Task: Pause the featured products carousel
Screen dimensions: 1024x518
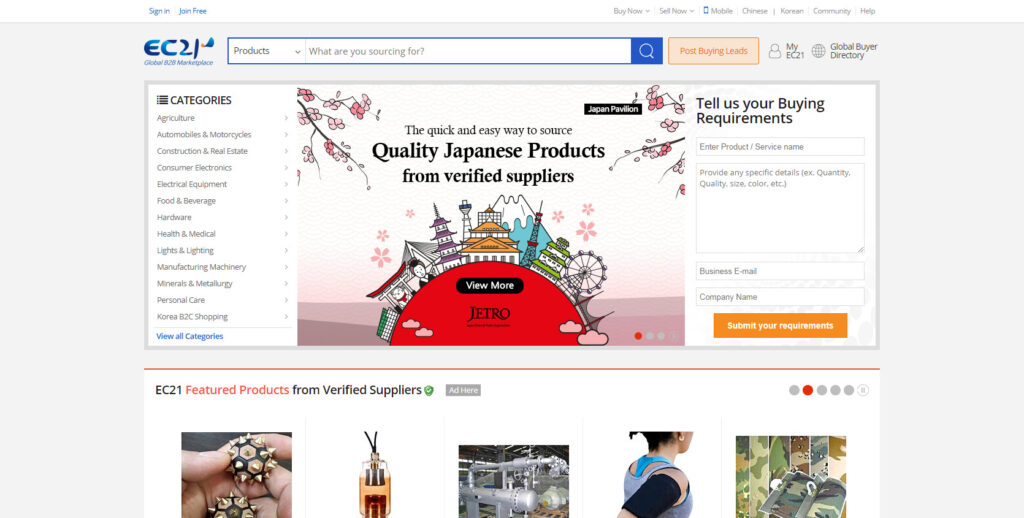Action: tap(863, 390)
